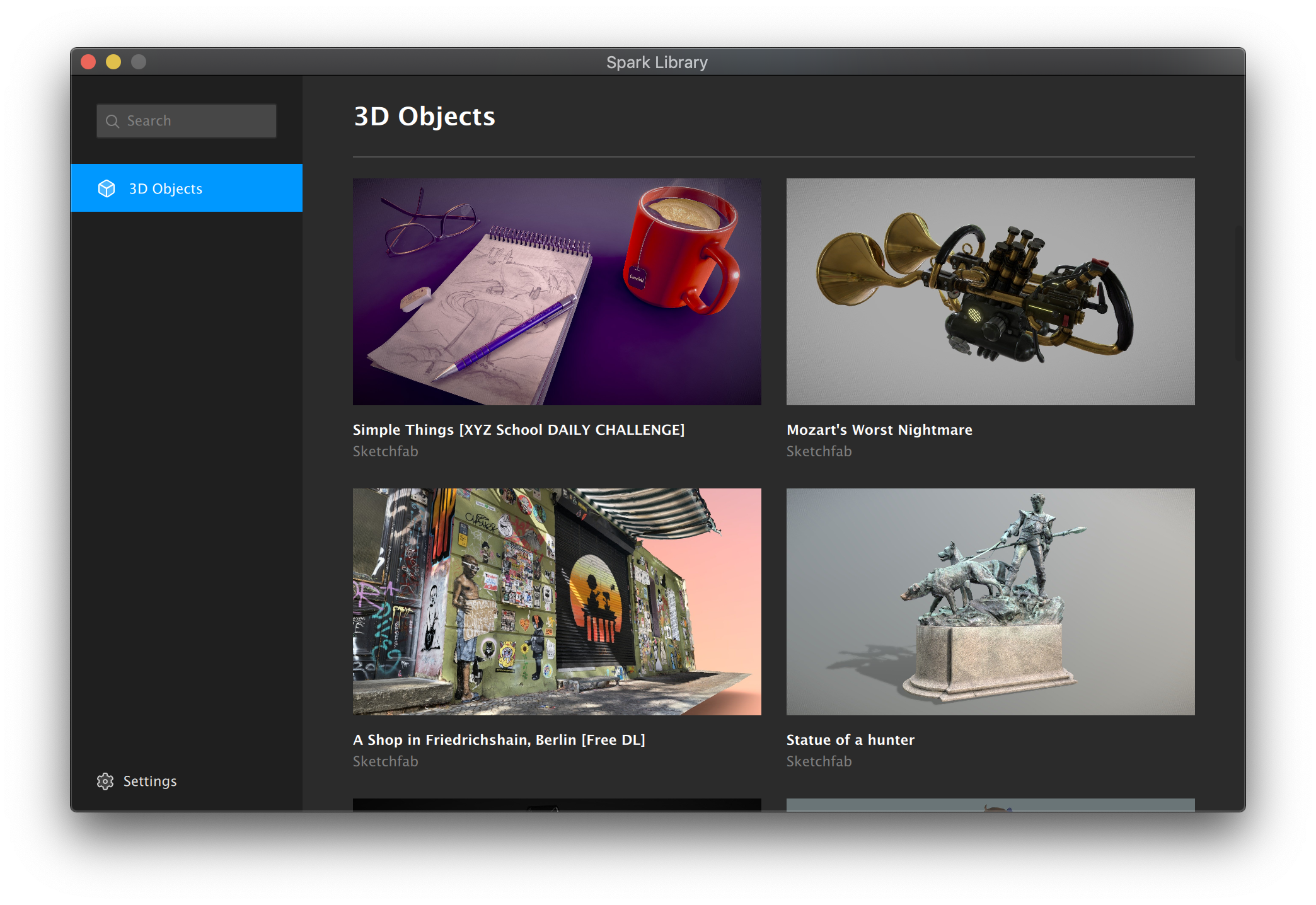This screenshot has width=1316, height=905.
Task: Click Mozart's Worst Nightmare title text
Action: 879,430
